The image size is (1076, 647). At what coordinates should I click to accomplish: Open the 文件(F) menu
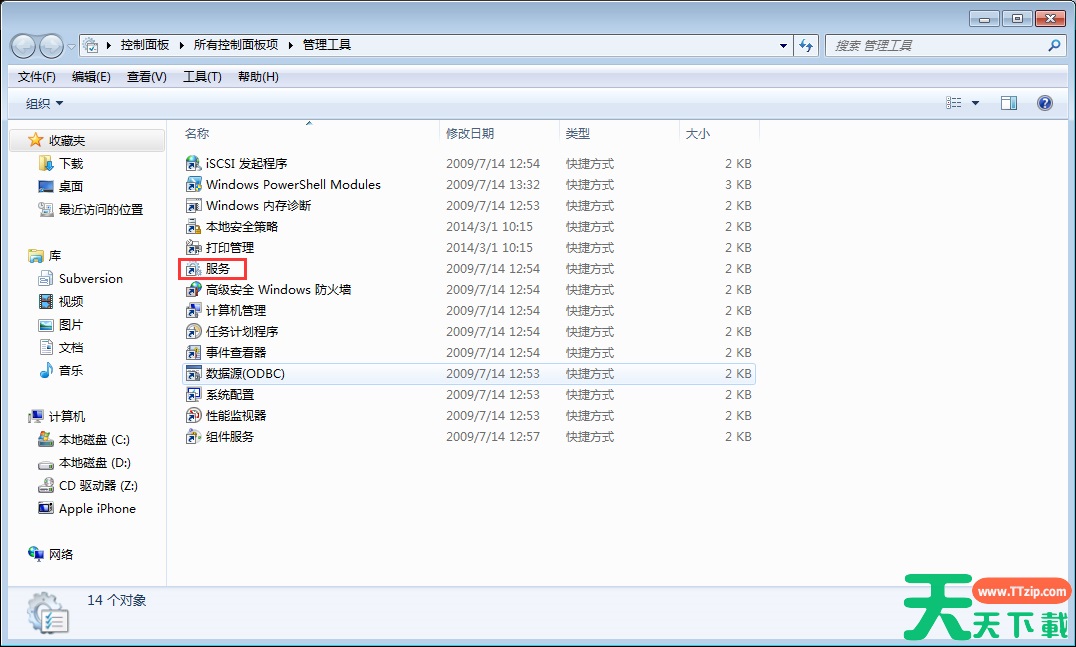(37, 77)
